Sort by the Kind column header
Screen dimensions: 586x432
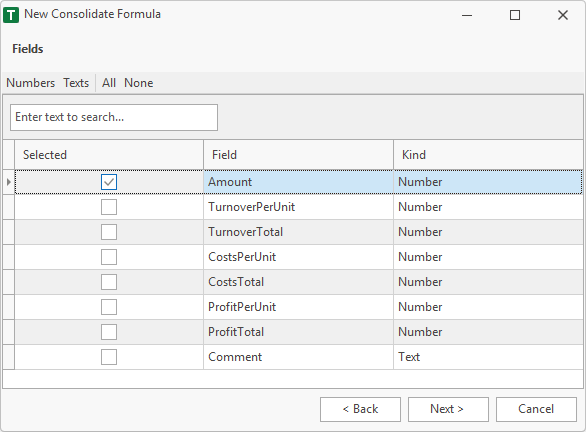(488, 155)
